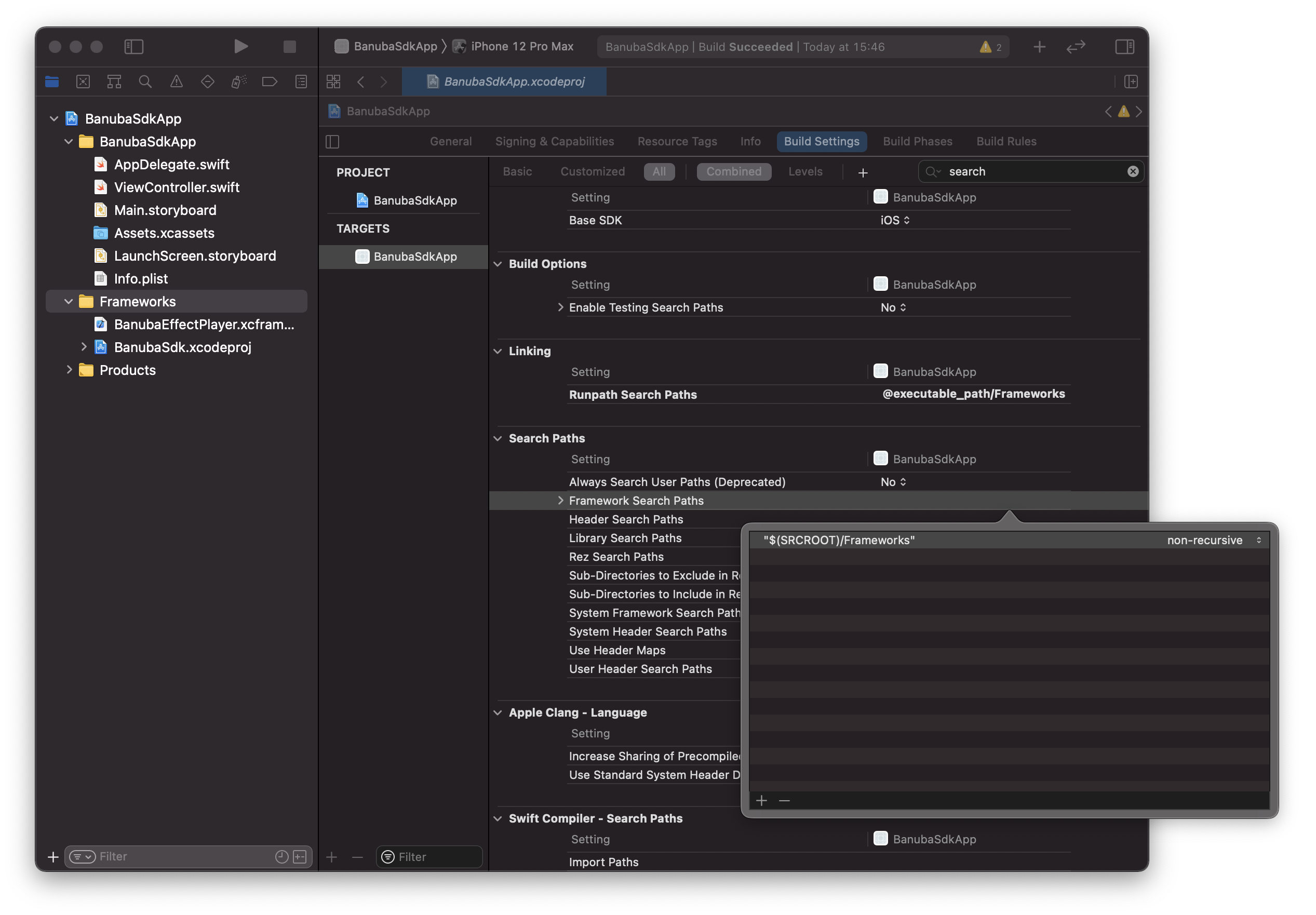
Task: Open the Info tab
Action: pyautogui.click(x=750, y=141)
